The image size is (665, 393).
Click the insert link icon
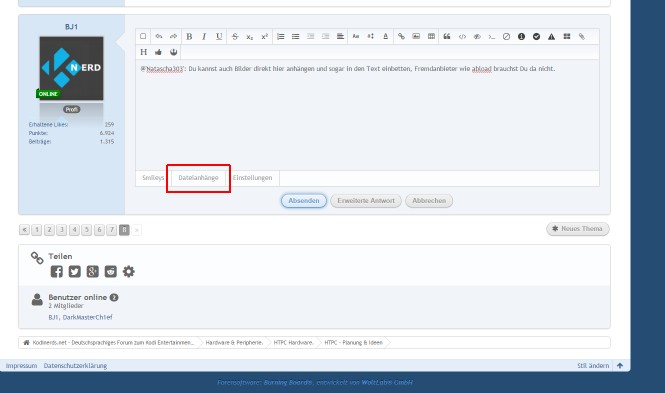401,36
